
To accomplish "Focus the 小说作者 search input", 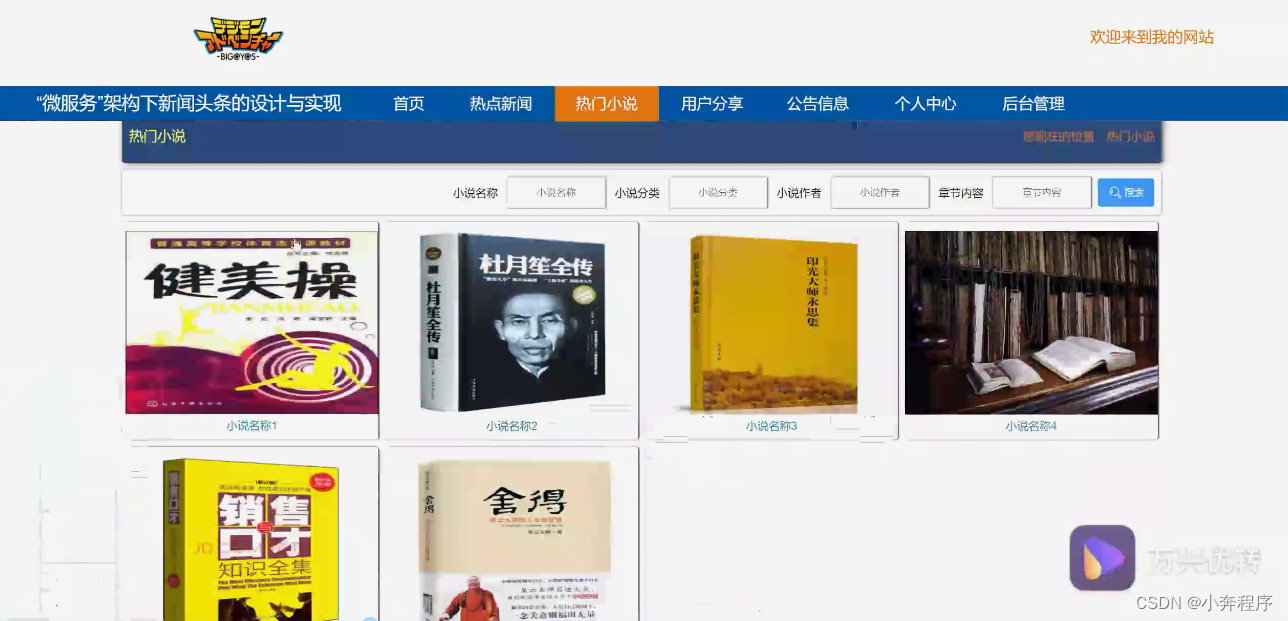I will click(x=880, y=192).
